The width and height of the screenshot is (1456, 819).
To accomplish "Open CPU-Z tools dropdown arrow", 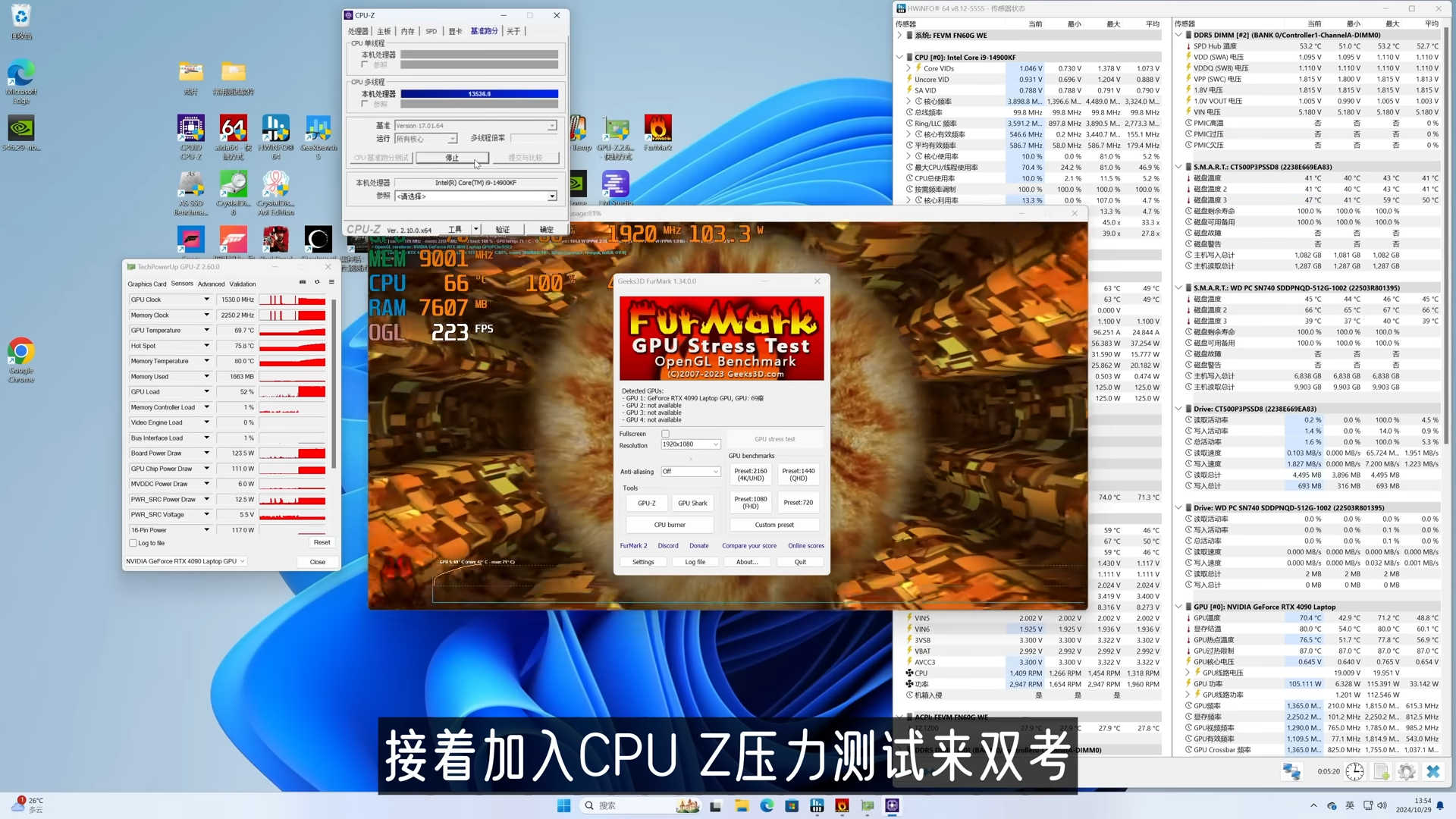I will click(475, 229).
